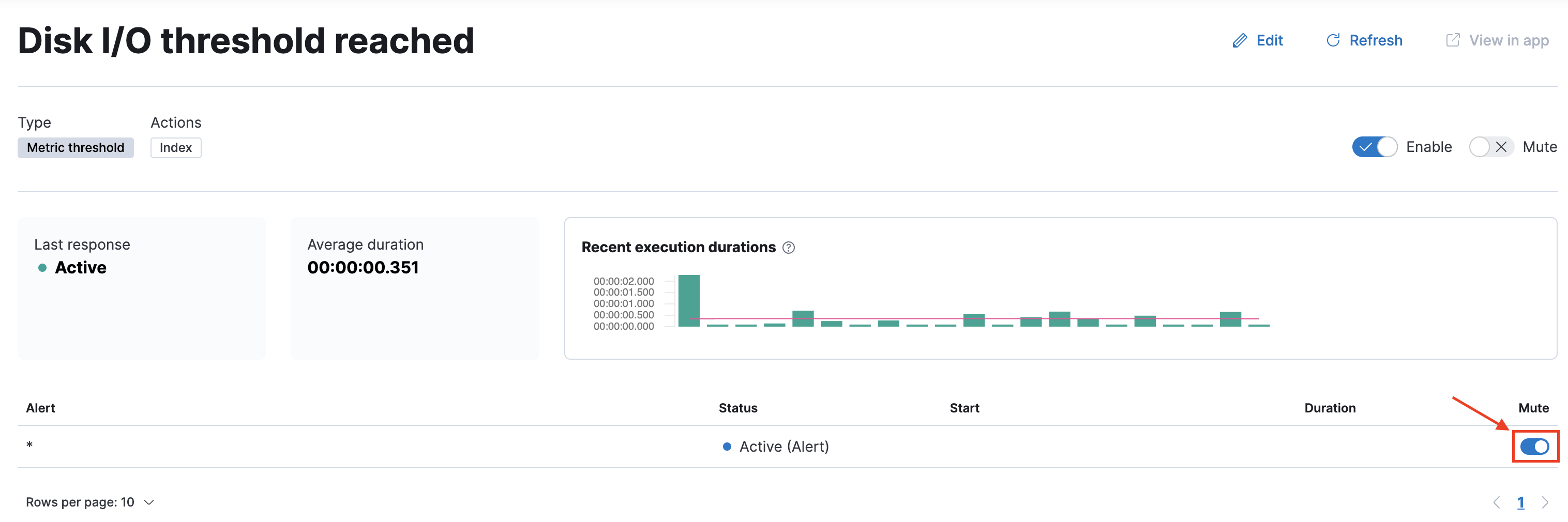Click the Edit link text
Image resolution: width=1568 pixels, height=522 pixels.
1269,41
